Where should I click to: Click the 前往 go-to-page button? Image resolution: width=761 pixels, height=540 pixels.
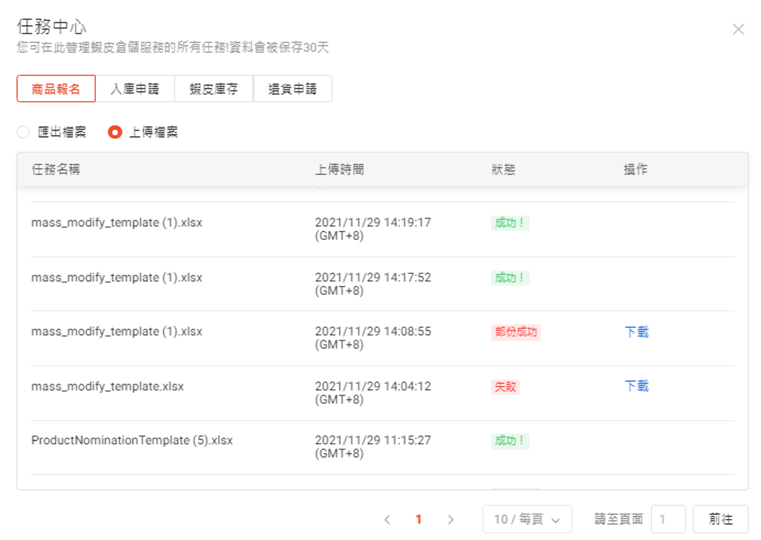point(720,519)
